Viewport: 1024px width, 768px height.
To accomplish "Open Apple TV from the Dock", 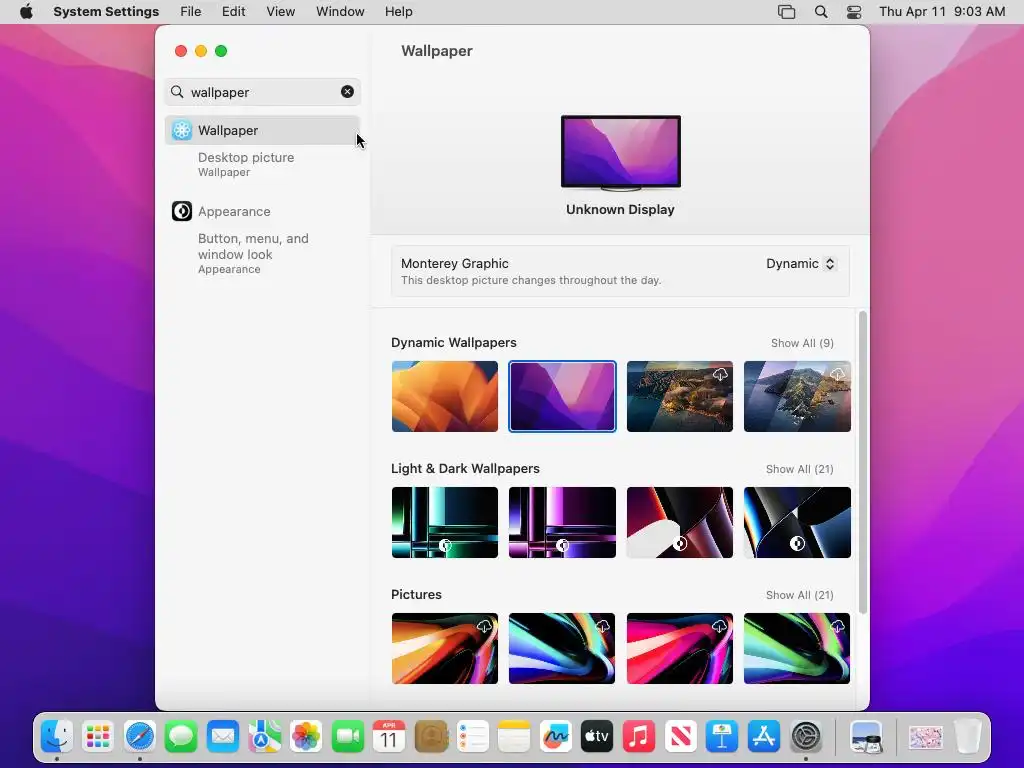I will click(x=597, y=737).
